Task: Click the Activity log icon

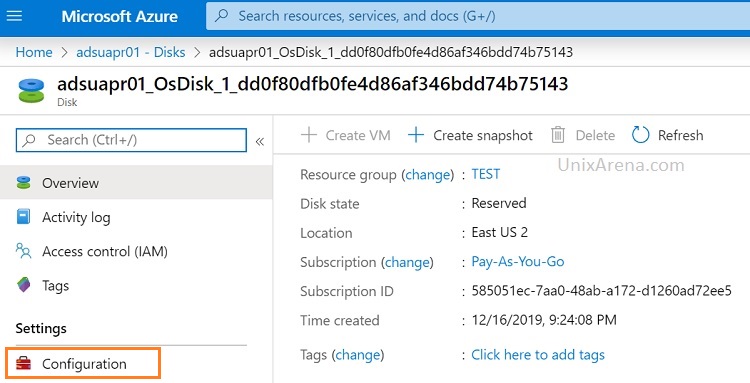Action: (23, 217)
